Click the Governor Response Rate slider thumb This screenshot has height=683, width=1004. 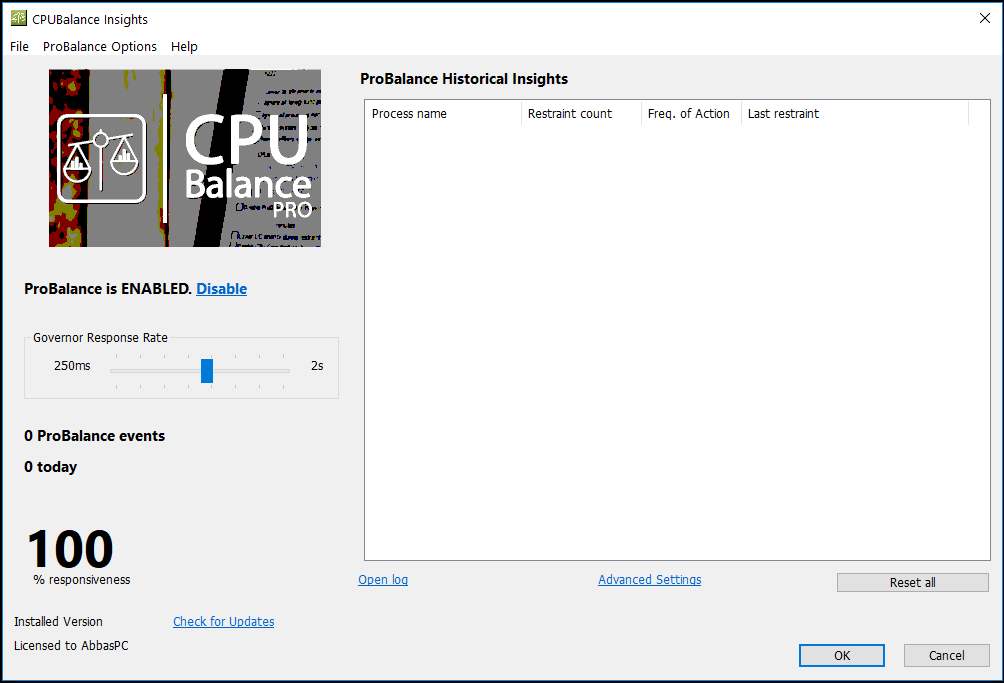[207, 371]
